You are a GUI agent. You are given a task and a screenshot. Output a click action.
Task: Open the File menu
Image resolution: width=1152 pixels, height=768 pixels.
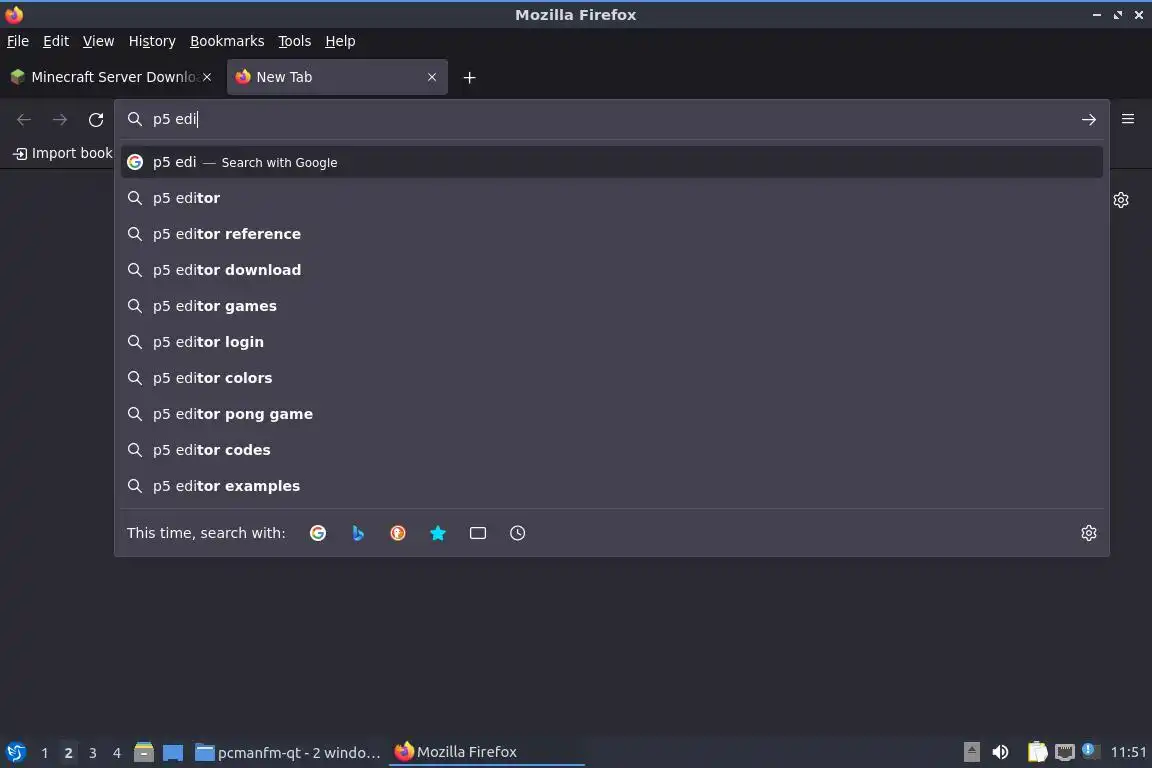tap(18, 41)
